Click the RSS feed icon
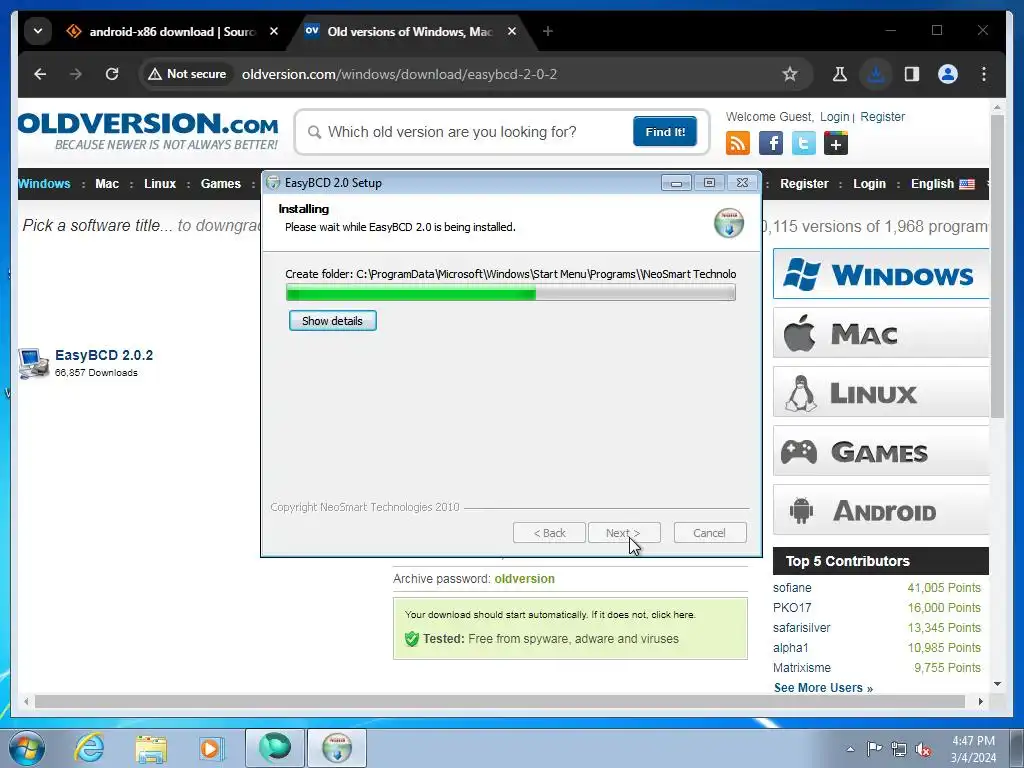Image resolution: width=1024 pixels, height=768 pixels. [737, 143]
